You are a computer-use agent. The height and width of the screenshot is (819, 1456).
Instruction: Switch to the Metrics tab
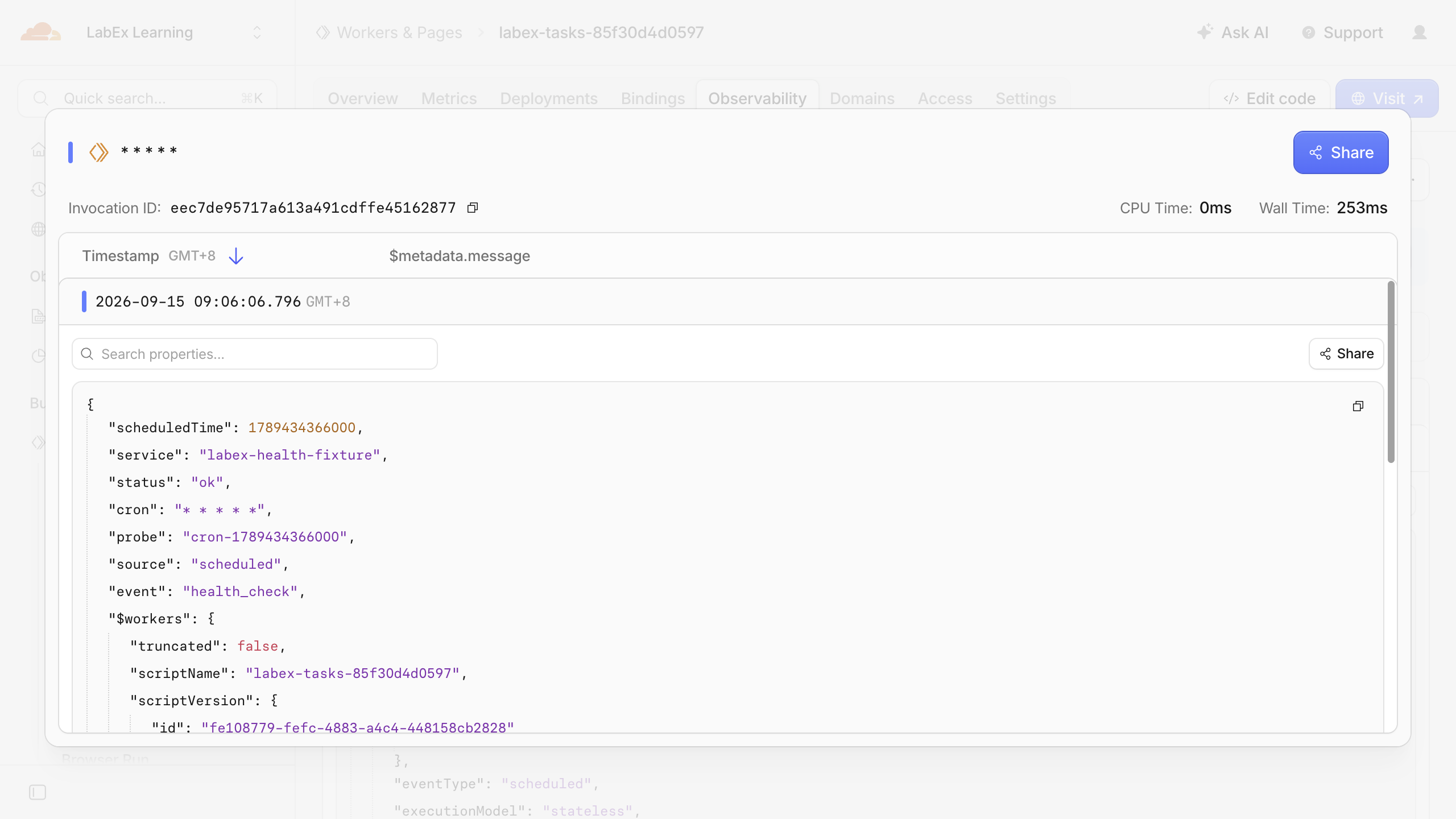(x=449, y=98)
